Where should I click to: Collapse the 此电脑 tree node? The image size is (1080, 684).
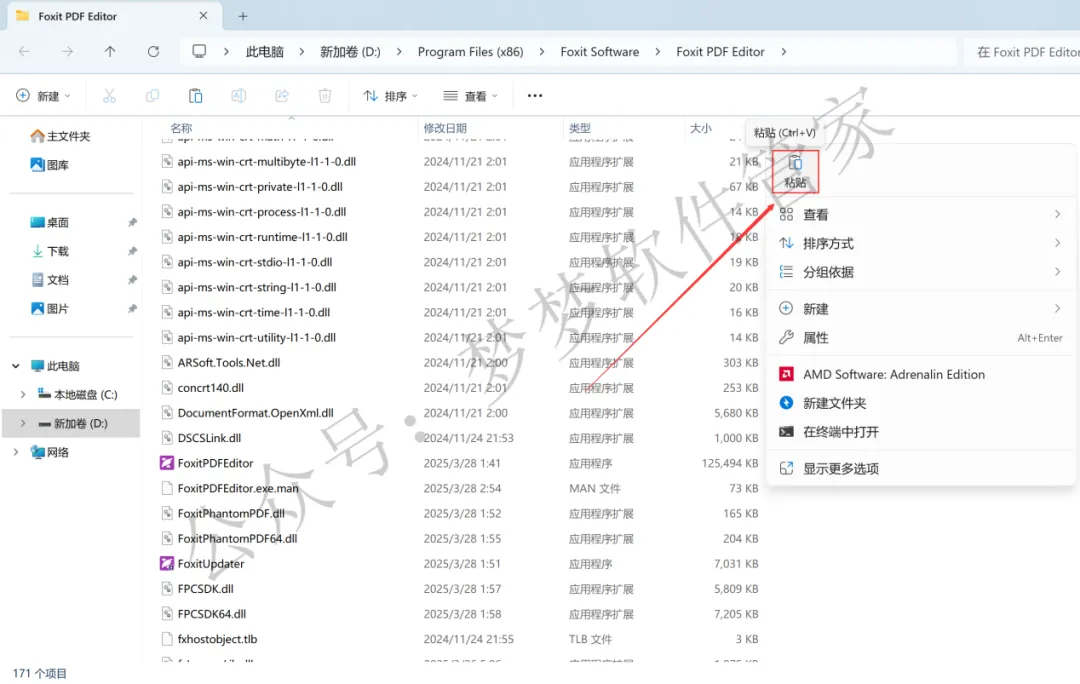(x=16, y=366)
